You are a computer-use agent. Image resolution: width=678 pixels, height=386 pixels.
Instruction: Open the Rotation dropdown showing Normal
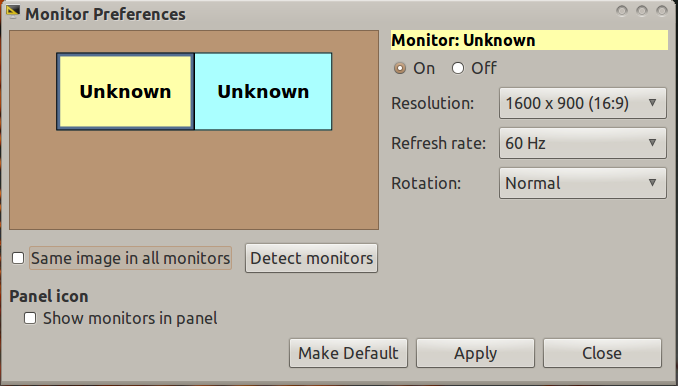coord(582,183)
